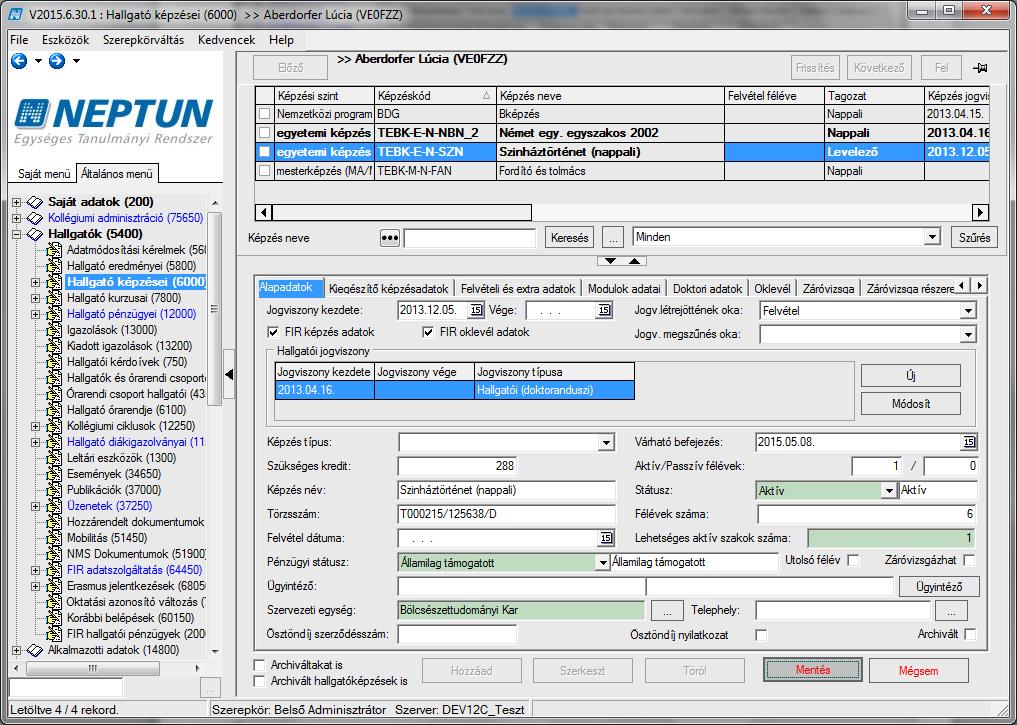The image size is (1017, 725).
Task: Click the Saját adatok (200) book icon
Action: point(34,202)
